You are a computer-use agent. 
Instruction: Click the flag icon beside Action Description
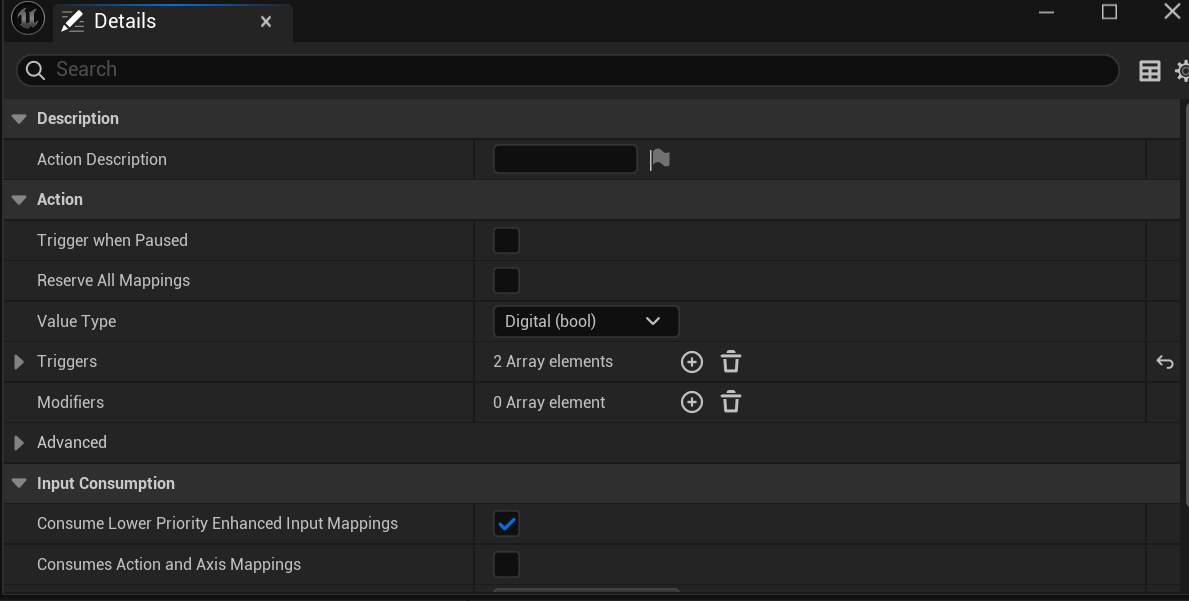coord(660,159)
